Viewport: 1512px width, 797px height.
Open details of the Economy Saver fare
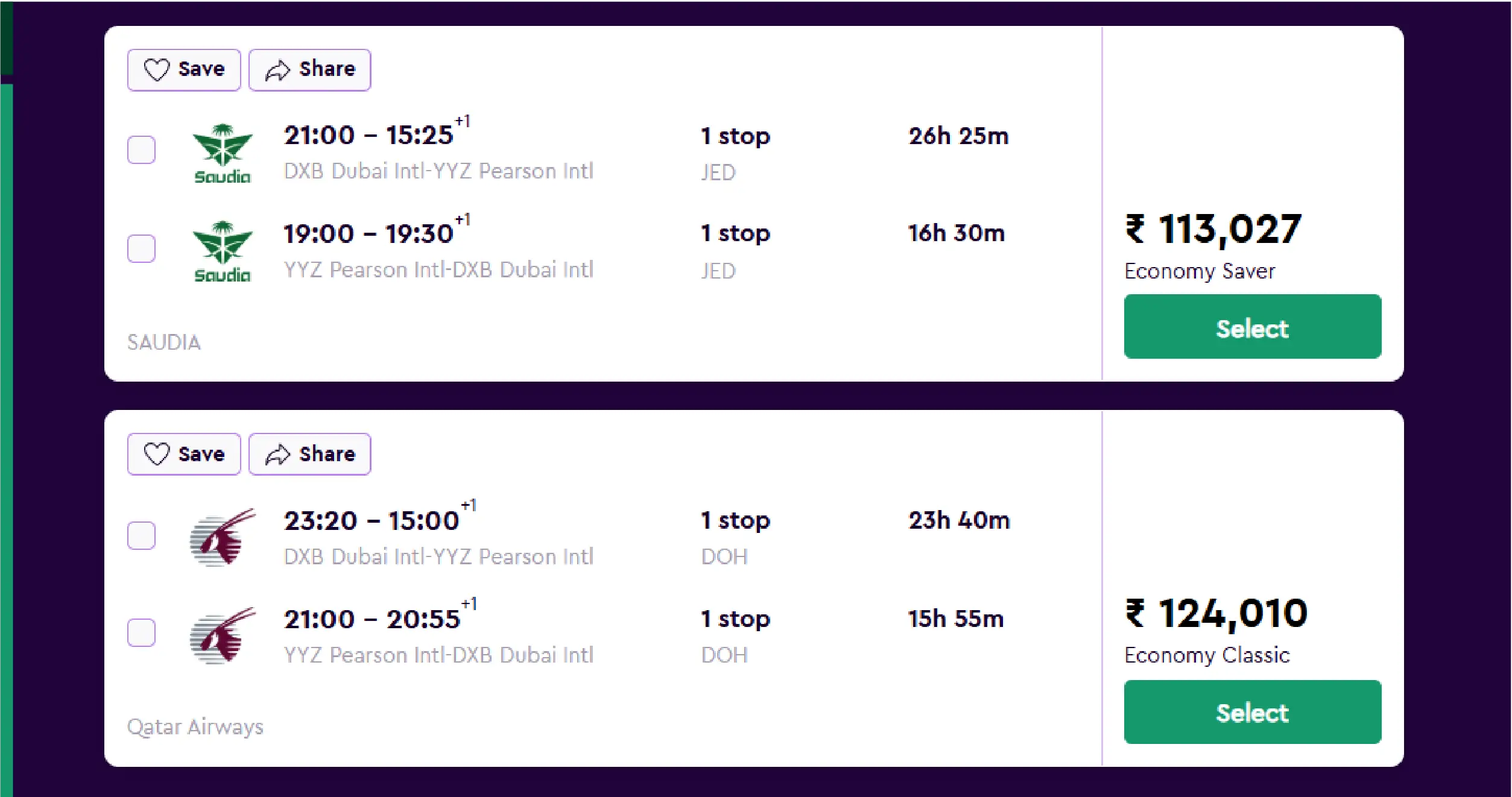click(x=1199, y=271)
